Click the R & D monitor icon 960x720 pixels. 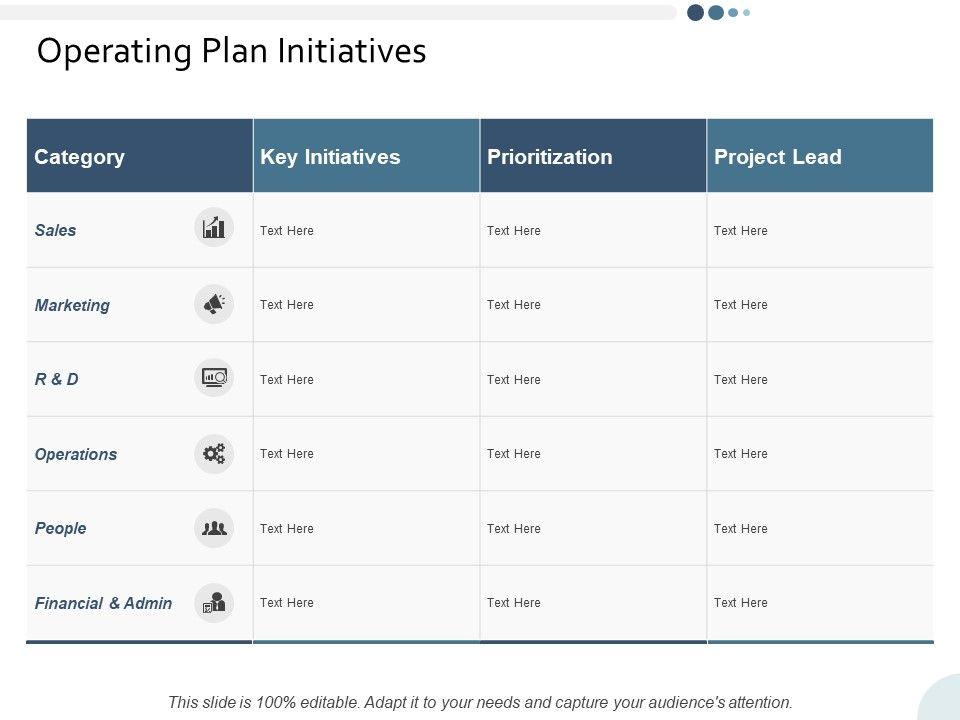(x=214, y=378)
